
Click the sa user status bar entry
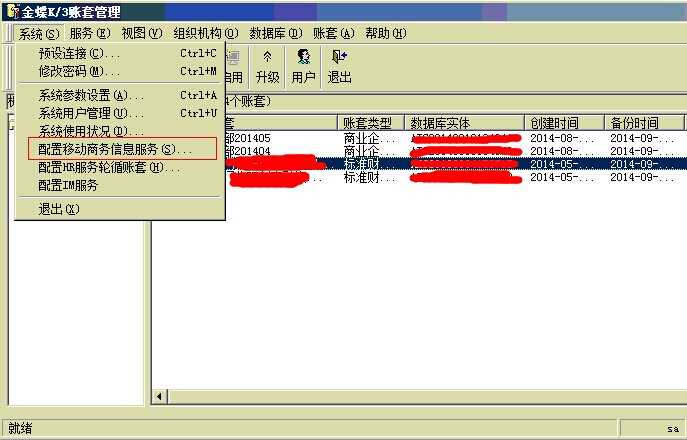point(673,429)
